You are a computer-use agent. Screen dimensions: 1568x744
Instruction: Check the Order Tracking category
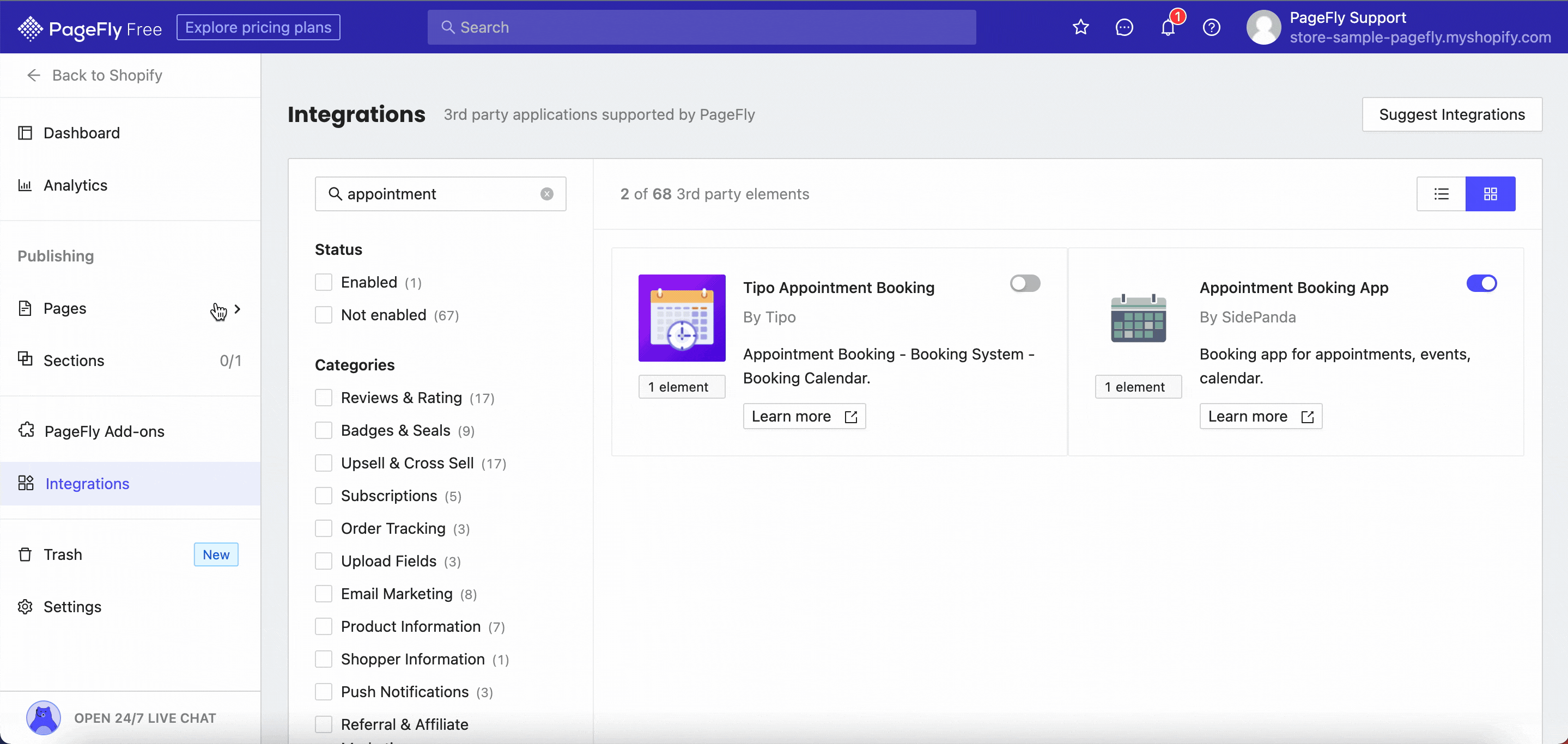click(323, 529)
